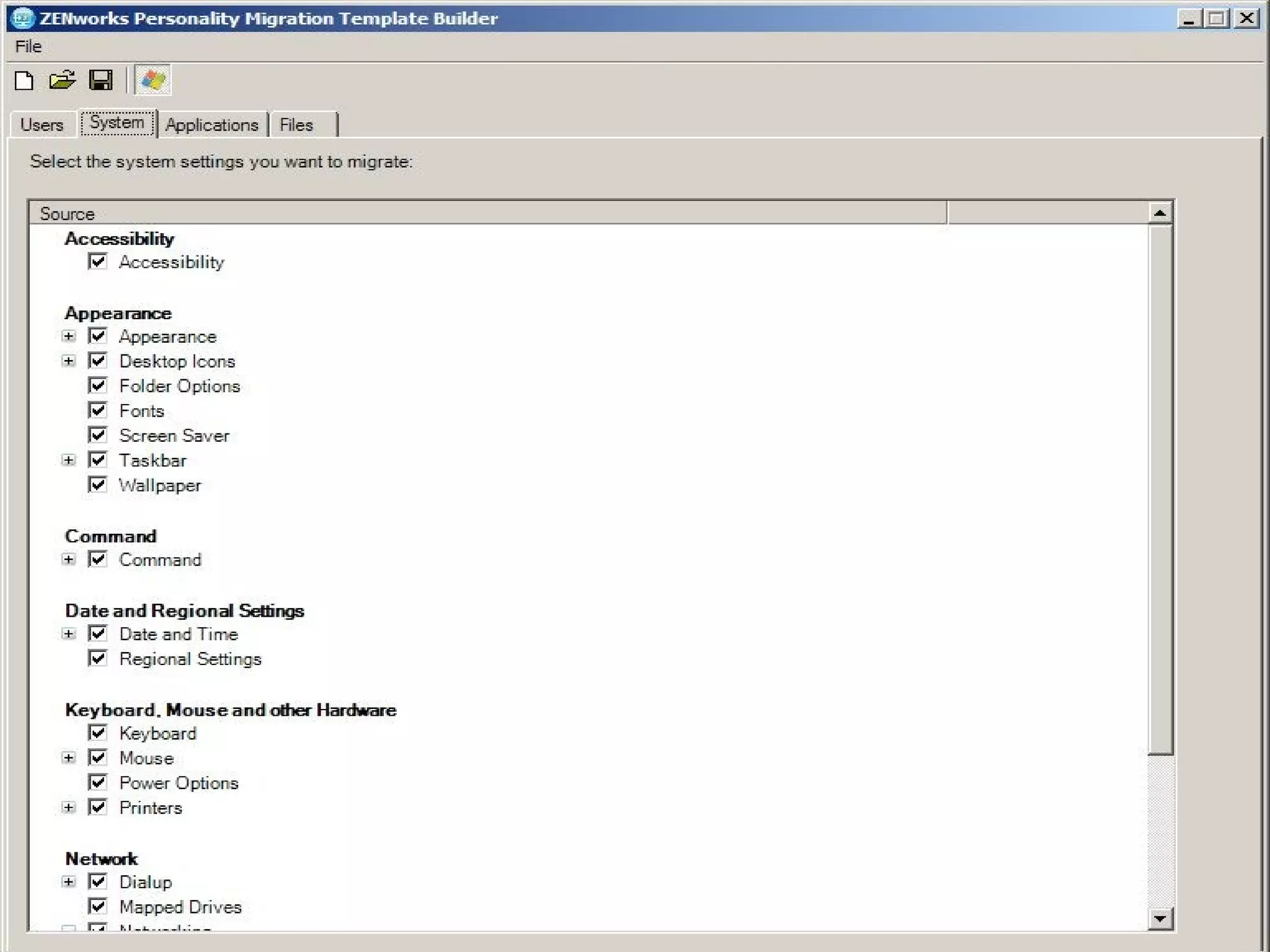Screen dimensions: 1270x952
Task: Expand the Printers tree node
Action: [x=69, y=808]
